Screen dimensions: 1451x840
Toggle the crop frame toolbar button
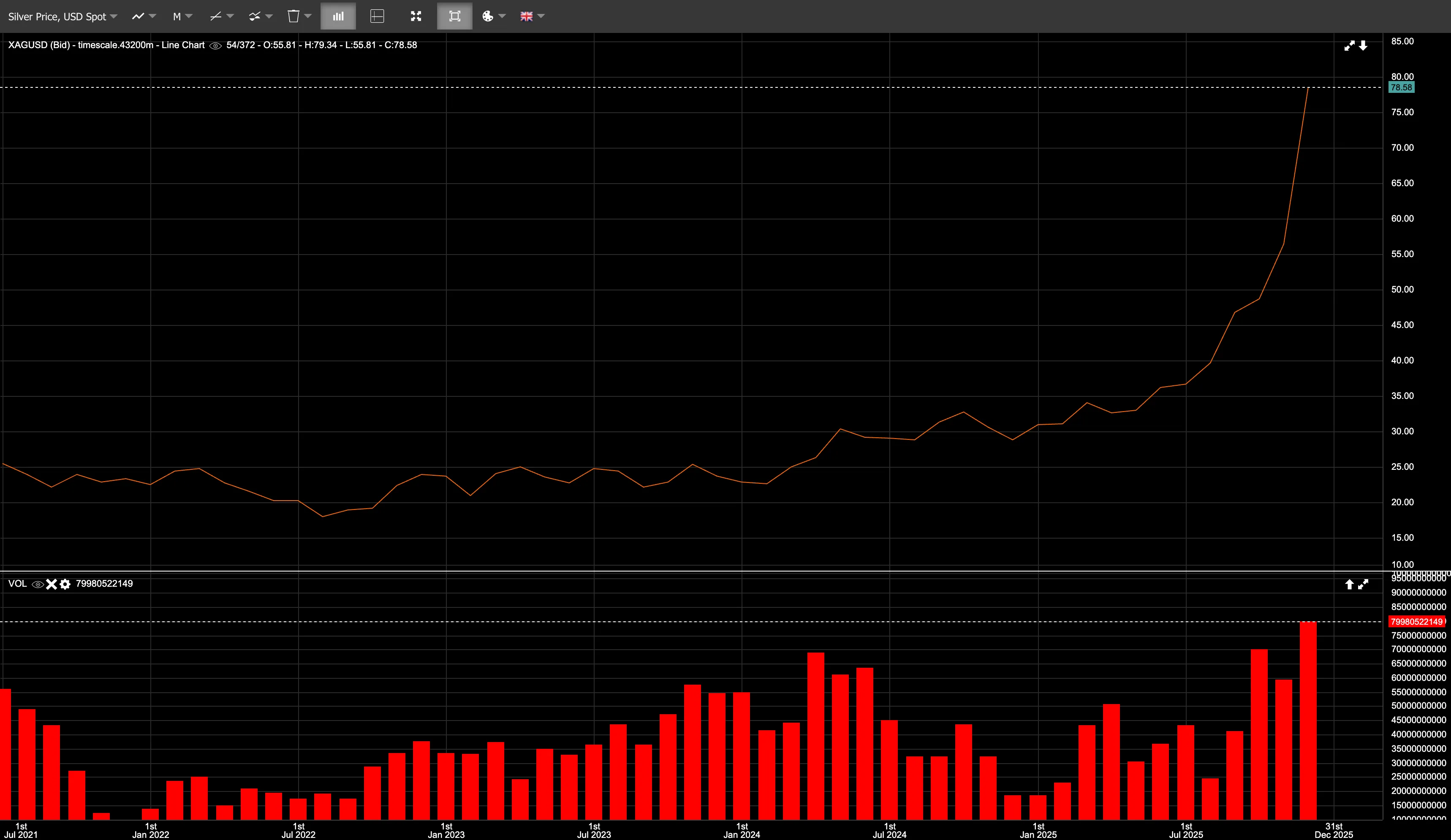pos(454,16)
